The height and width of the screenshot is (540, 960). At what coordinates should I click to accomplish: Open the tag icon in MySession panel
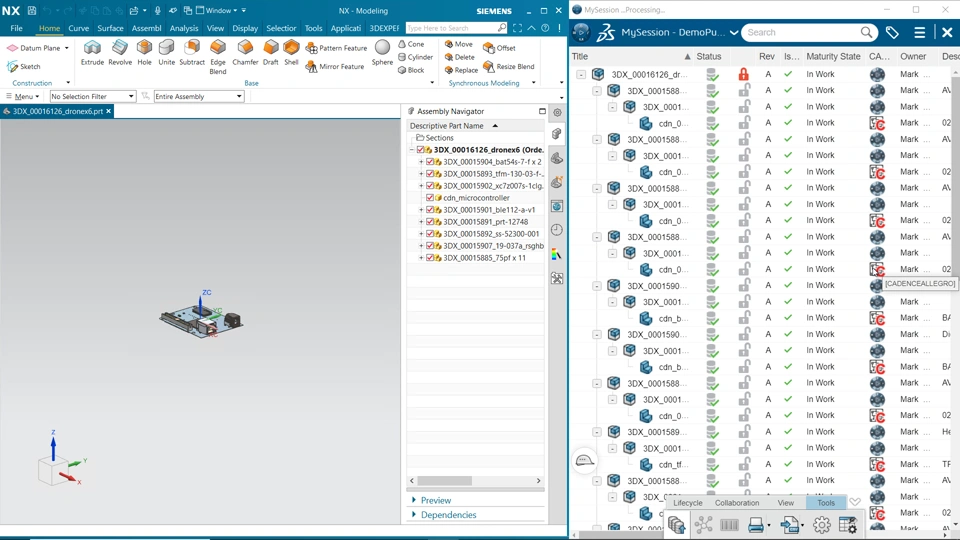pyautogui.click(x=892, y=32)
